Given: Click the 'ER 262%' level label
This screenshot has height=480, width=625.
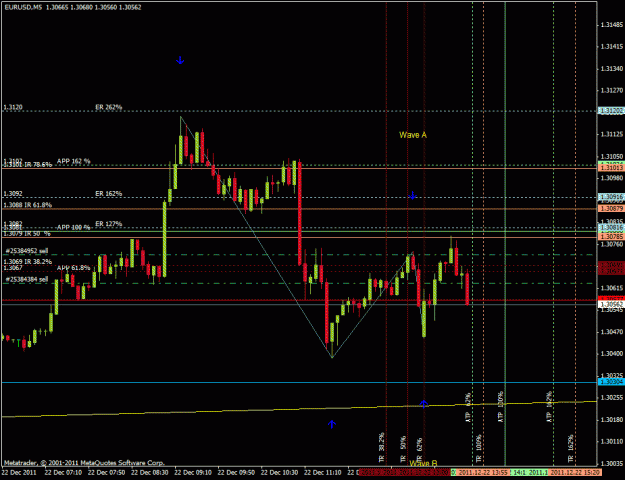Looking at the screenshot, I should point(108,107).
